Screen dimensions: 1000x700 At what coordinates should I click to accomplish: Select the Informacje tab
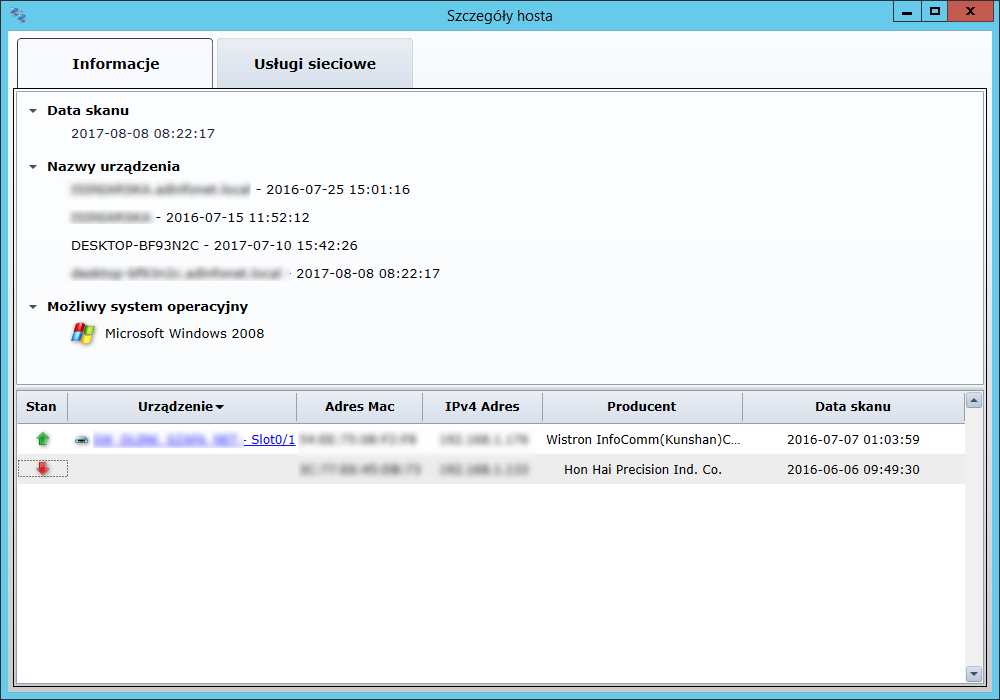(115, 64)
